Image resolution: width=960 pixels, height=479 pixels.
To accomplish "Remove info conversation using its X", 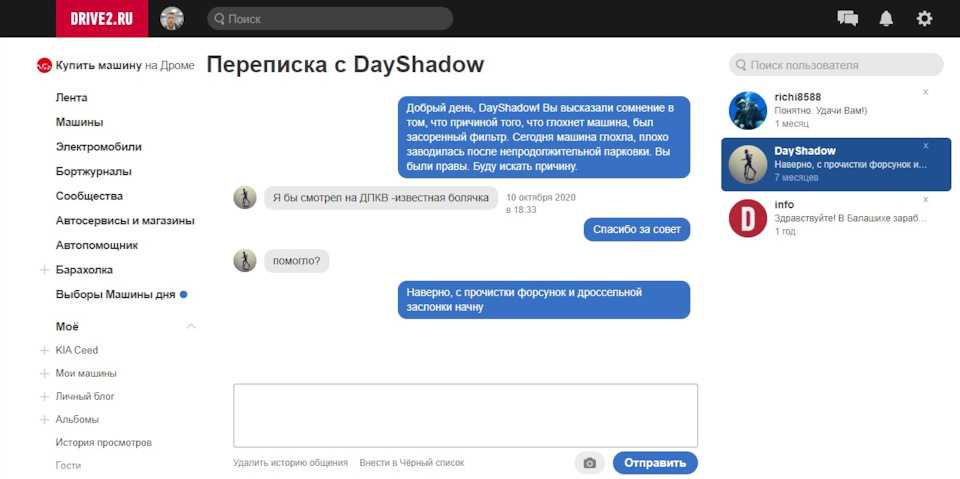I will click(x=926, y=199).
